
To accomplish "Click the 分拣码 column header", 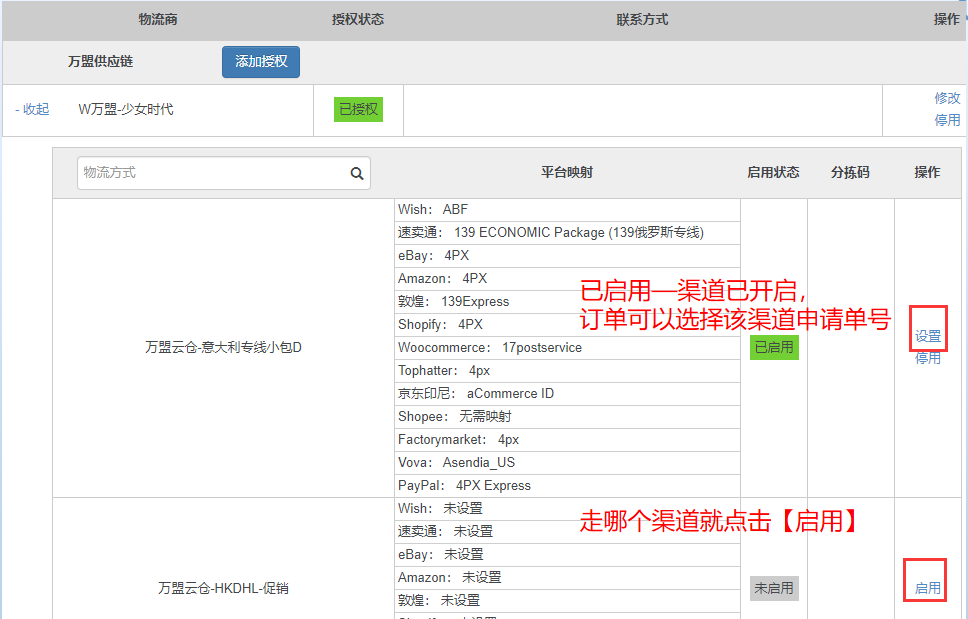I will 850,172.
